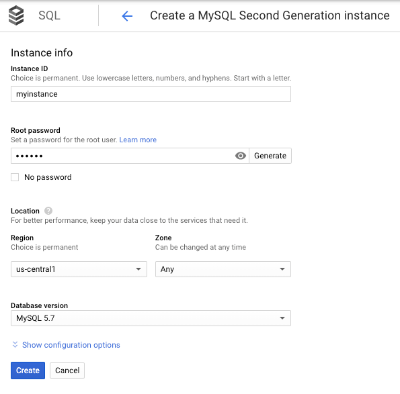Click the Instance info heading
400x394 pixels.
(42, 53)
